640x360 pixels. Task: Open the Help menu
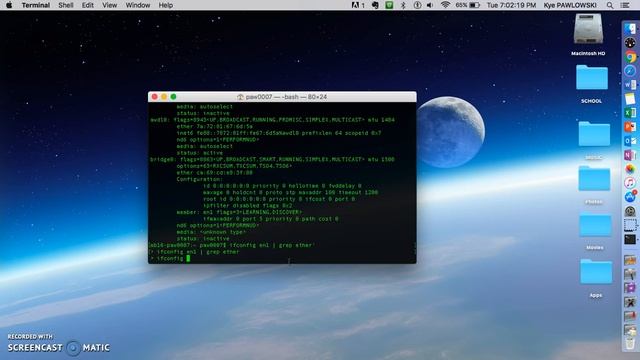pos(165,5)
